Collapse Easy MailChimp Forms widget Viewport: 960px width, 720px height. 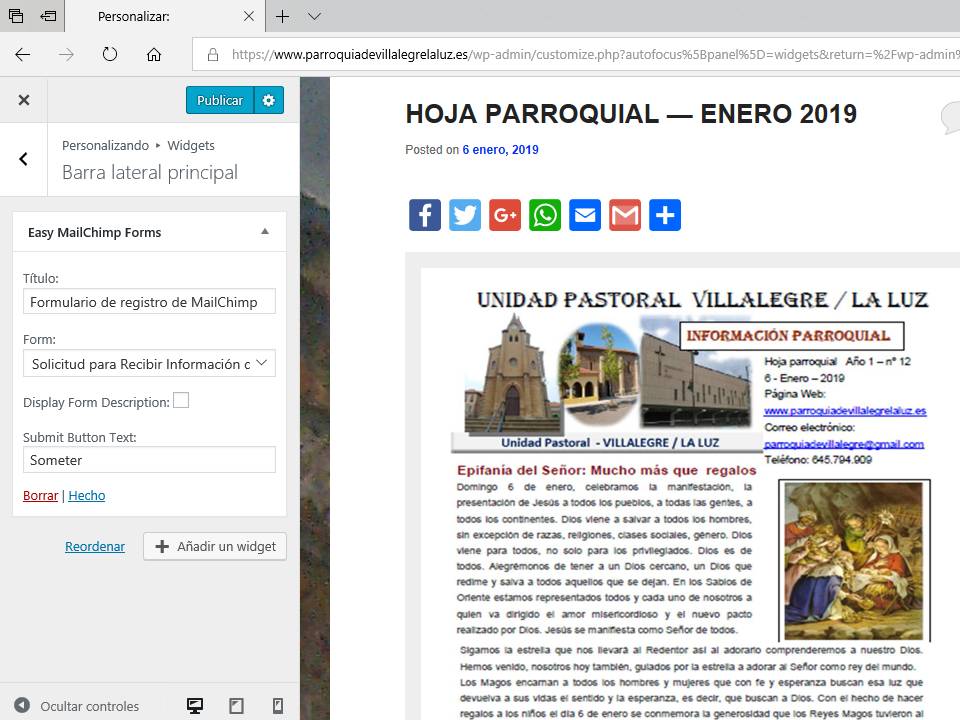click(x=265, y=231)
